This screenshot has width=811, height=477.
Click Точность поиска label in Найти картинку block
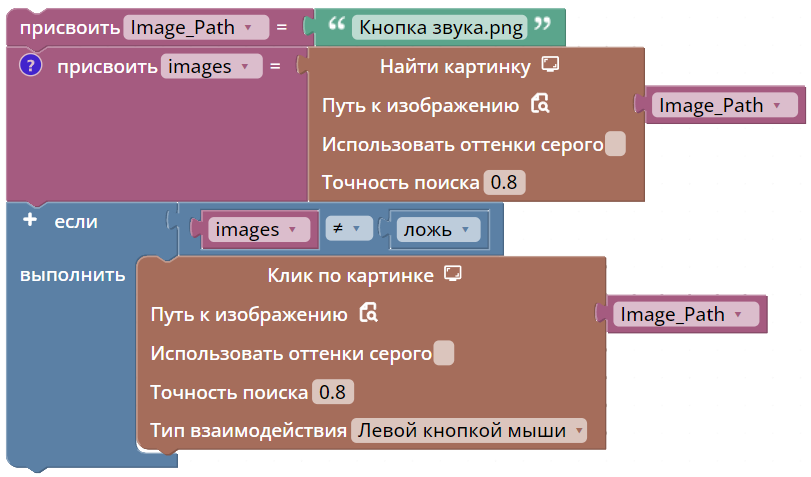click(x=400, y=183)
